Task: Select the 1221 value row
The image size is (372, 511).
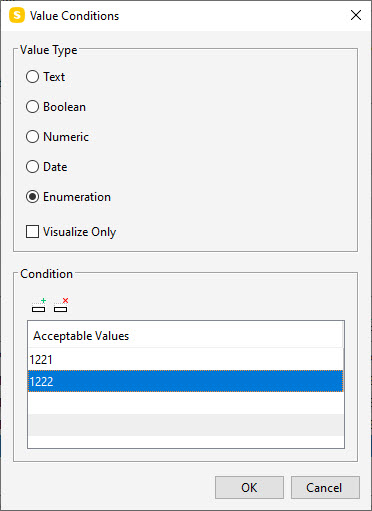Action: (186, 359)
